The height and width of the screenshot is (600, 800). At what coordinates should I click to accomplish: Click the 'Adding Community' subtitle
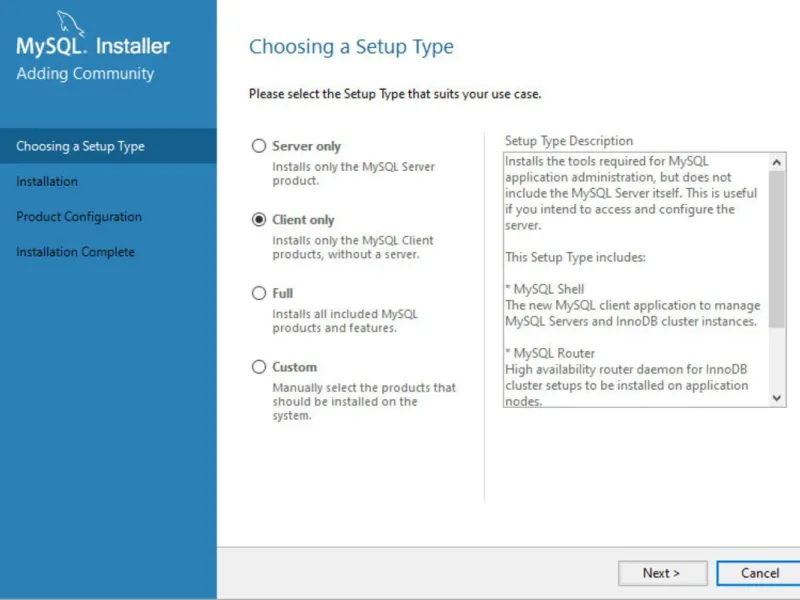[x=85, y=73]
